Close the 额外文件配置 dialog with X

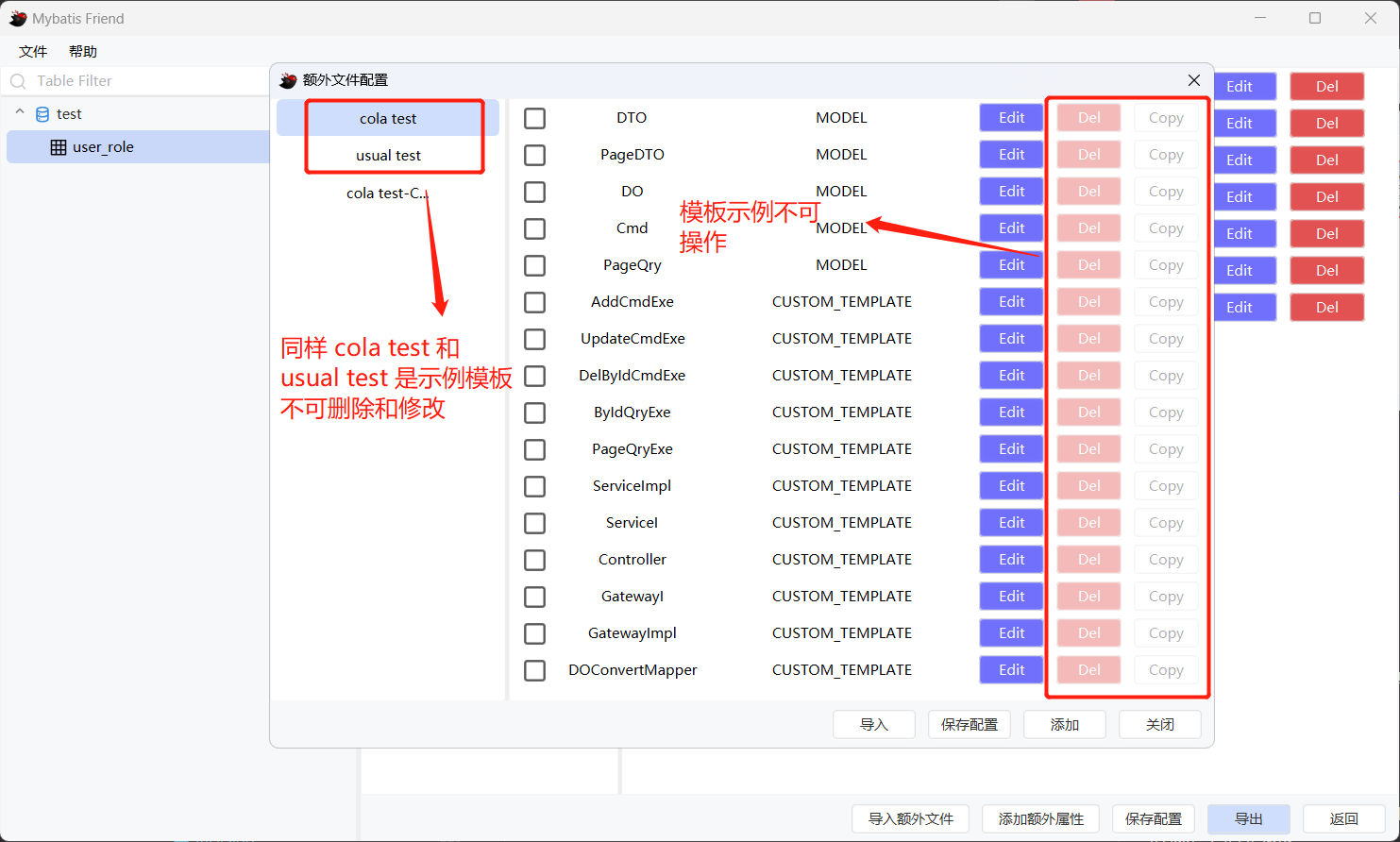[1194, 80]
